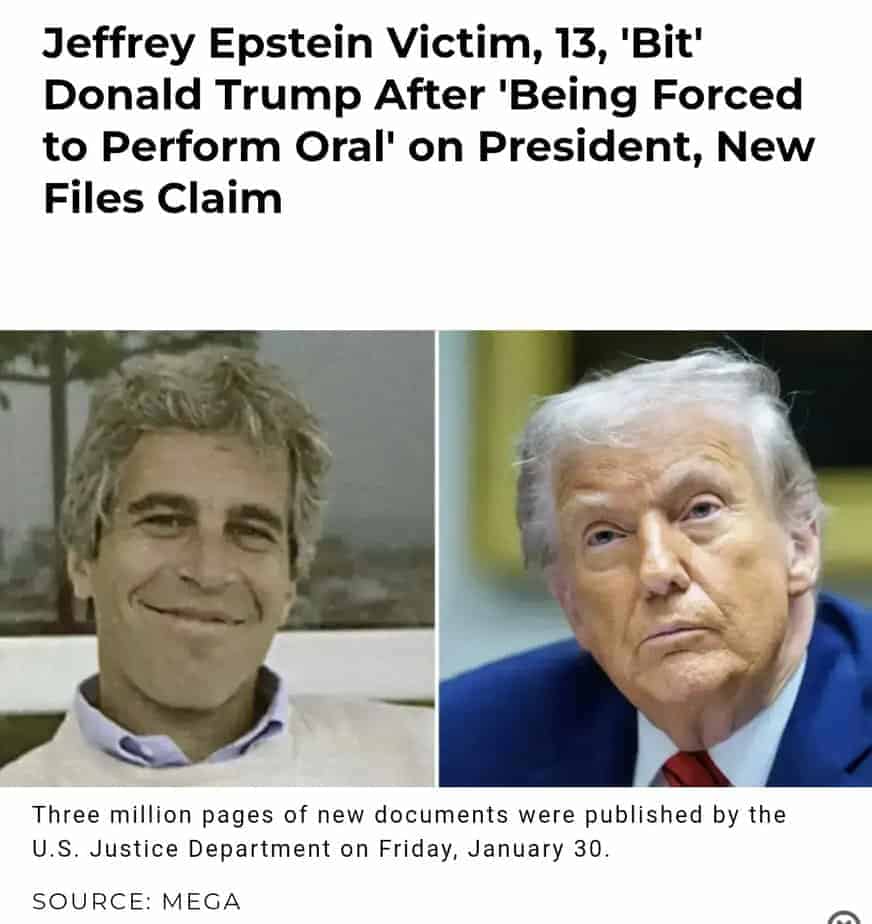Open the right photo of man in blue suit

coord(656,559)
